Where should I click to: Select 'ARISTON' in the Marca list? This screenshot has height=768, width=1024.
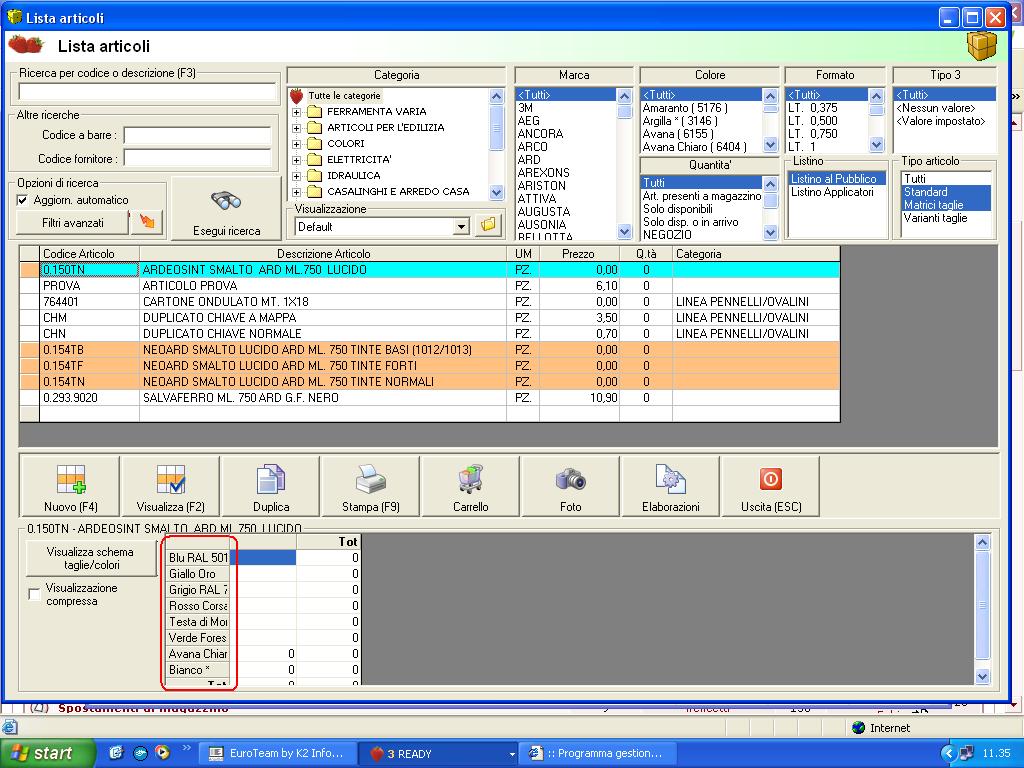pyautogui.click(x=541, y=185)
